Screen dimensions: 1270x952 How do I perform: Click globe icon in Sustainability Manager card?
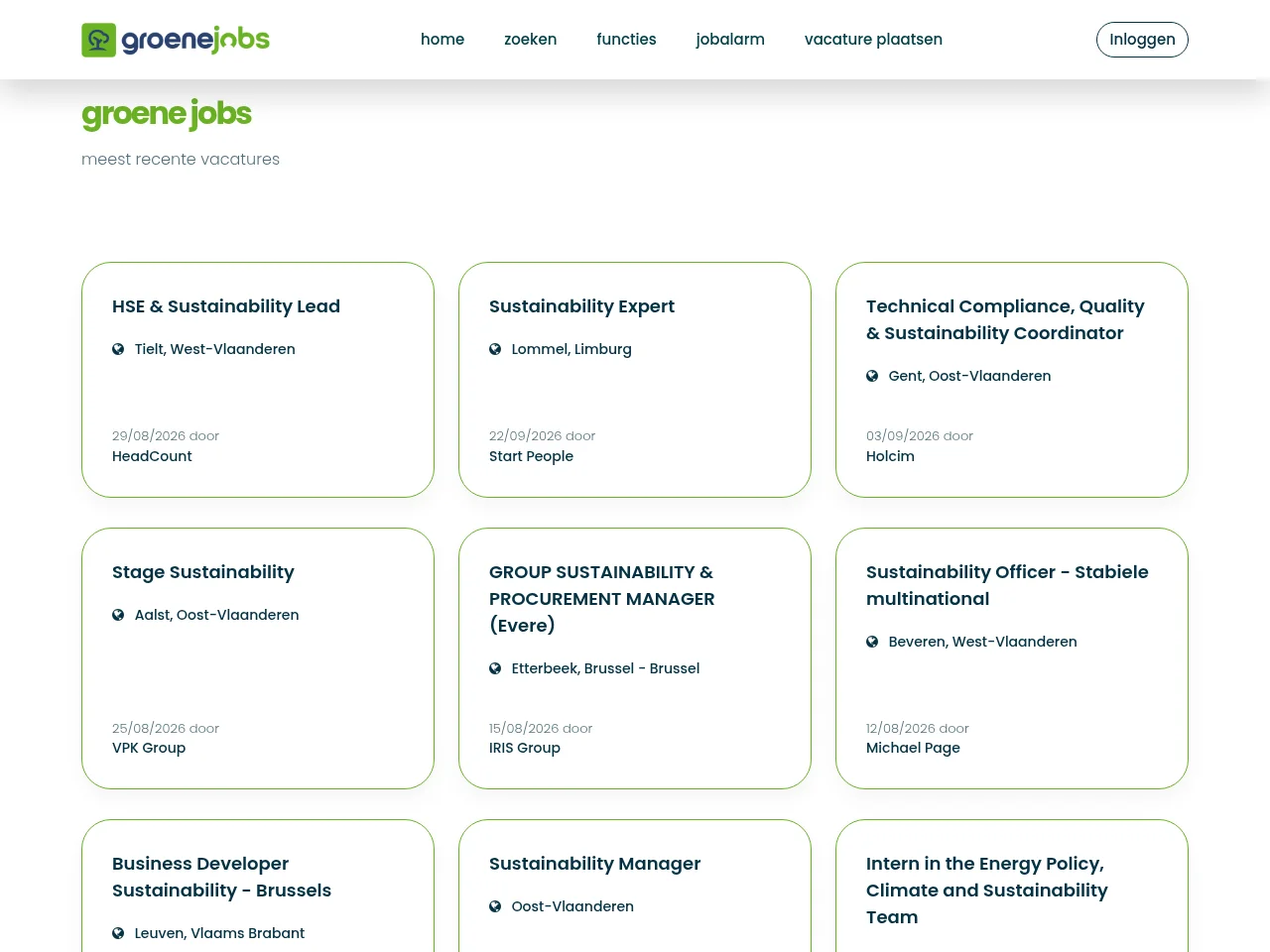[x=495, y=906]
